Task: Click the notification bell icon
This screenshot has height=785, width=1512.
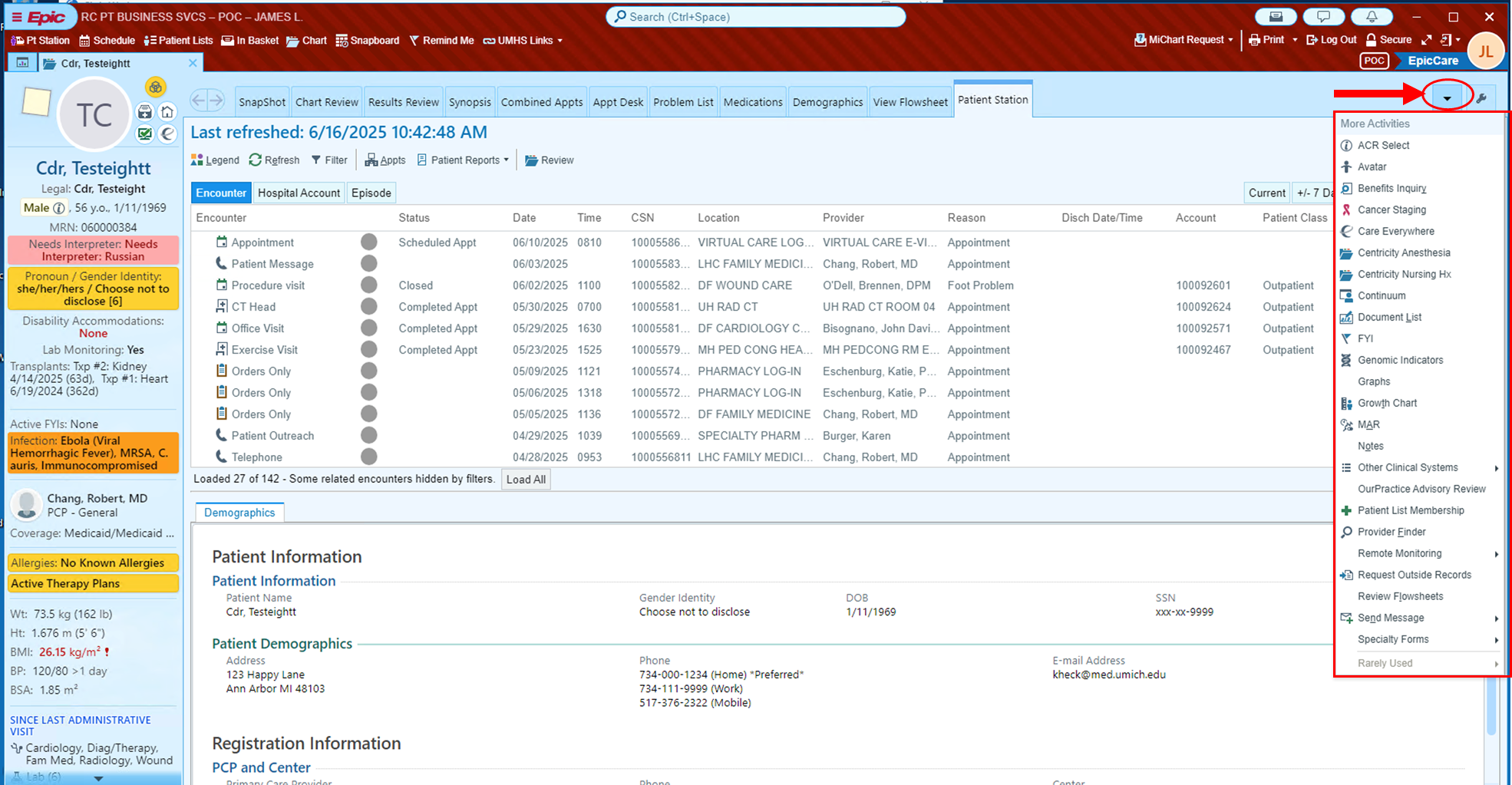Action: point(1372,17)
